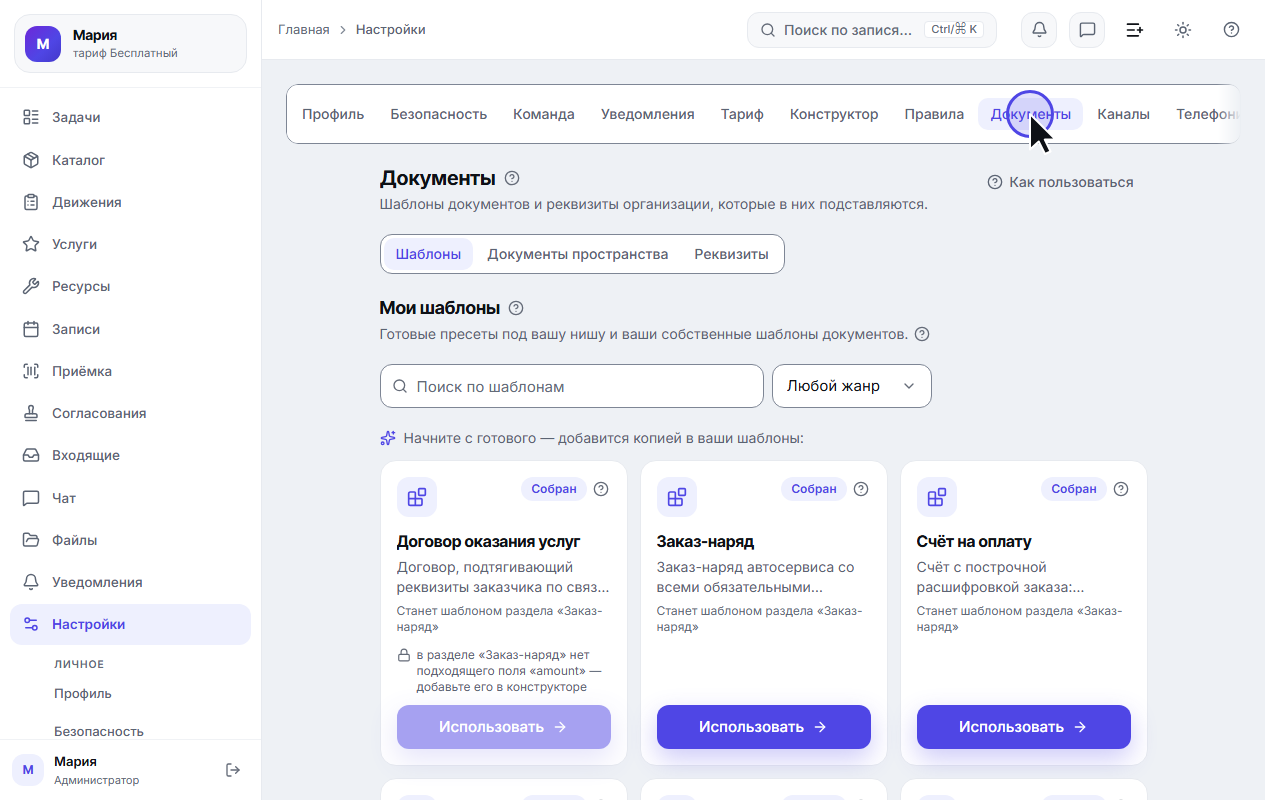Click the help icon next to the Документы heading
Image resolution: width=1280 pixels, height=800 pixels.
tap(512, 178)
